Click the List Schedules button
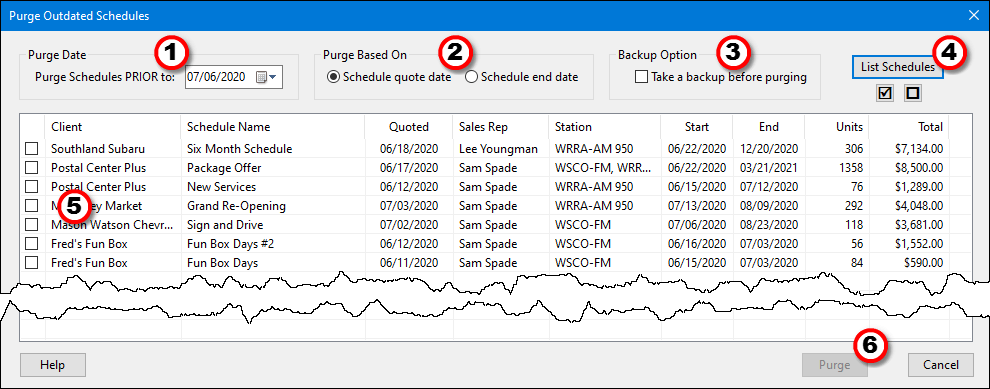 coord(897,66)
